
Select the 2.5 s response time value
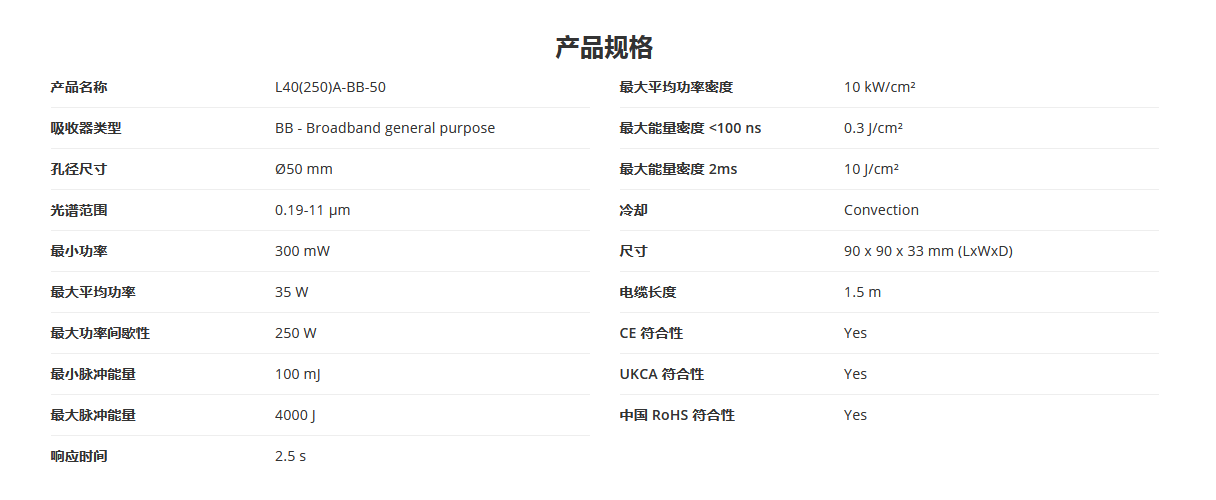tap(290, 456)
